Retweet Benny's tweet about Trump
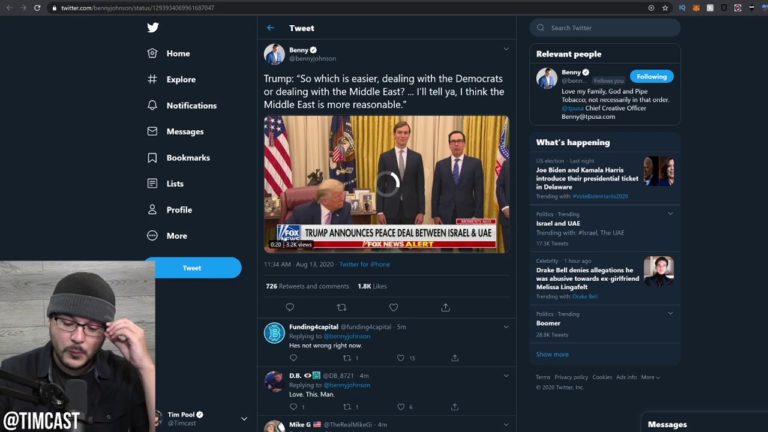The image size is (768, 432). coord(342,307)
